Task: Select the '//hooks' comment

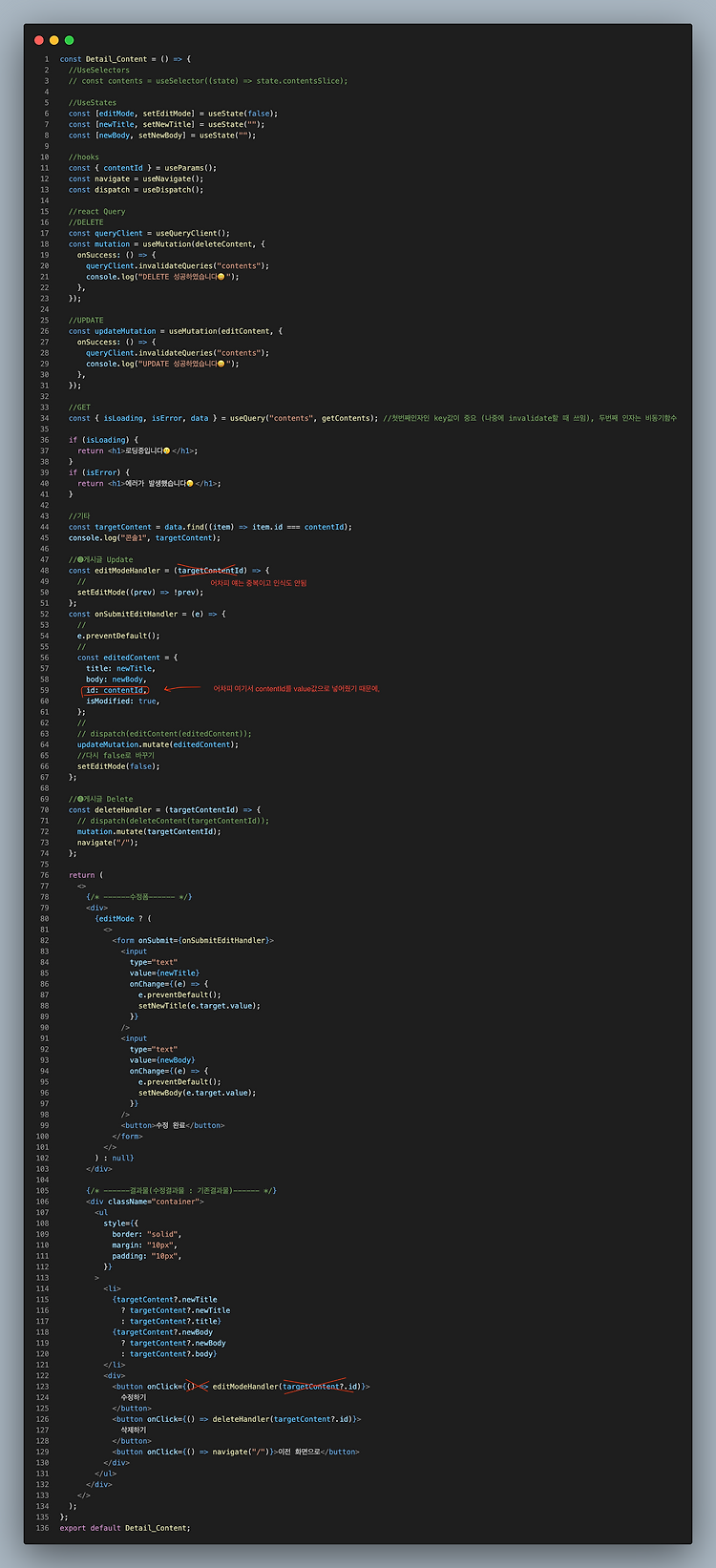Action: click(84, 157)
